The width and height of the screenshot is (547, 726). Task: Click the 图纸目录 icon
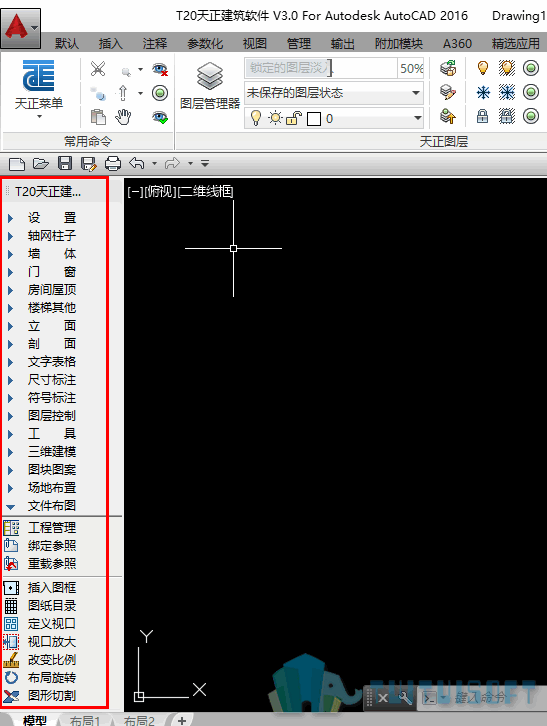[x=11, y=606]
